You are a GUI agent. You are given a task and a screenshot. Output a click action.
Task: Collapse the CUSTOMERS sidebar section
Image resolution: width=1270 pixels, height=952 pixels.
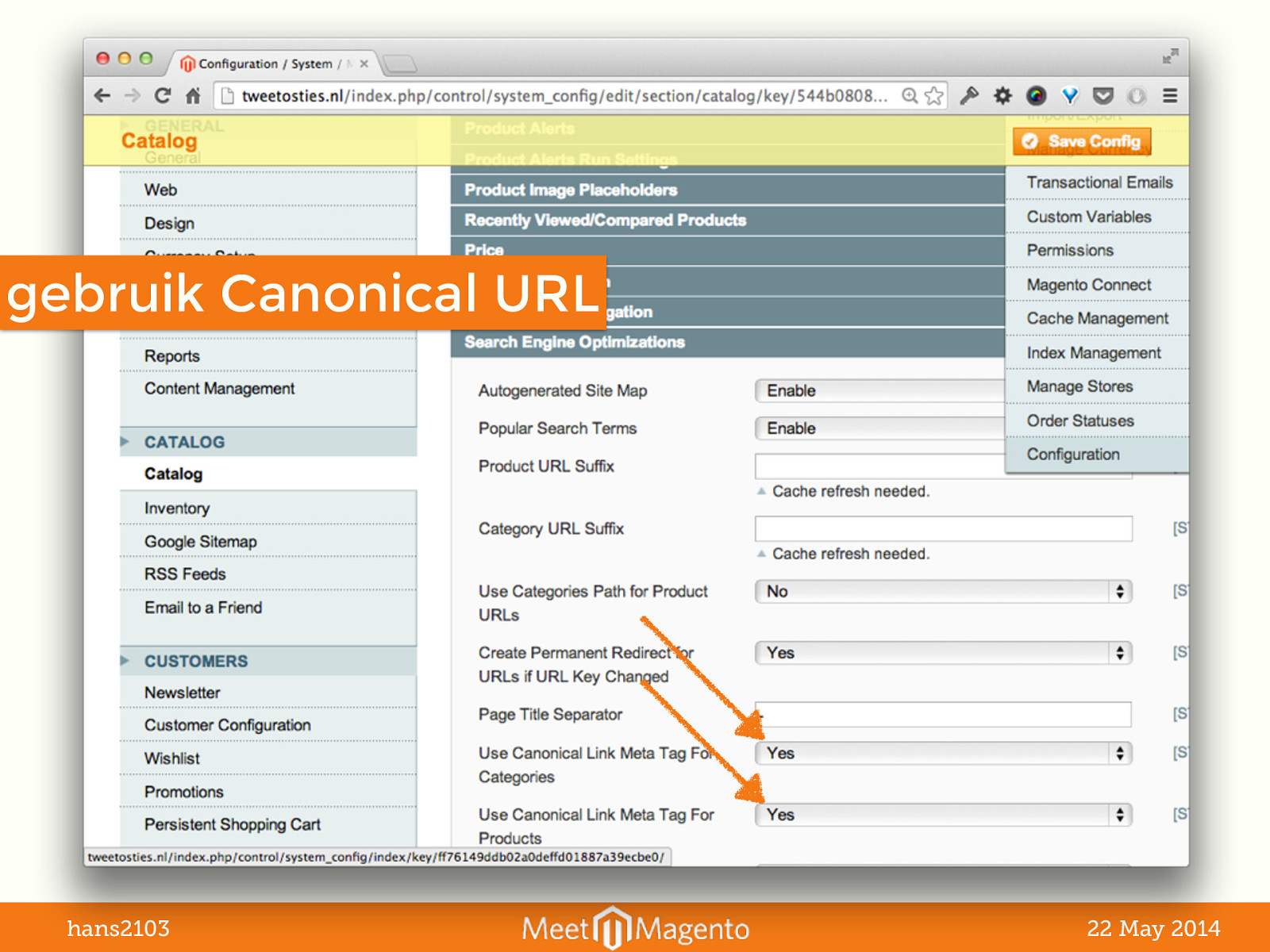(x=268, y=661)
